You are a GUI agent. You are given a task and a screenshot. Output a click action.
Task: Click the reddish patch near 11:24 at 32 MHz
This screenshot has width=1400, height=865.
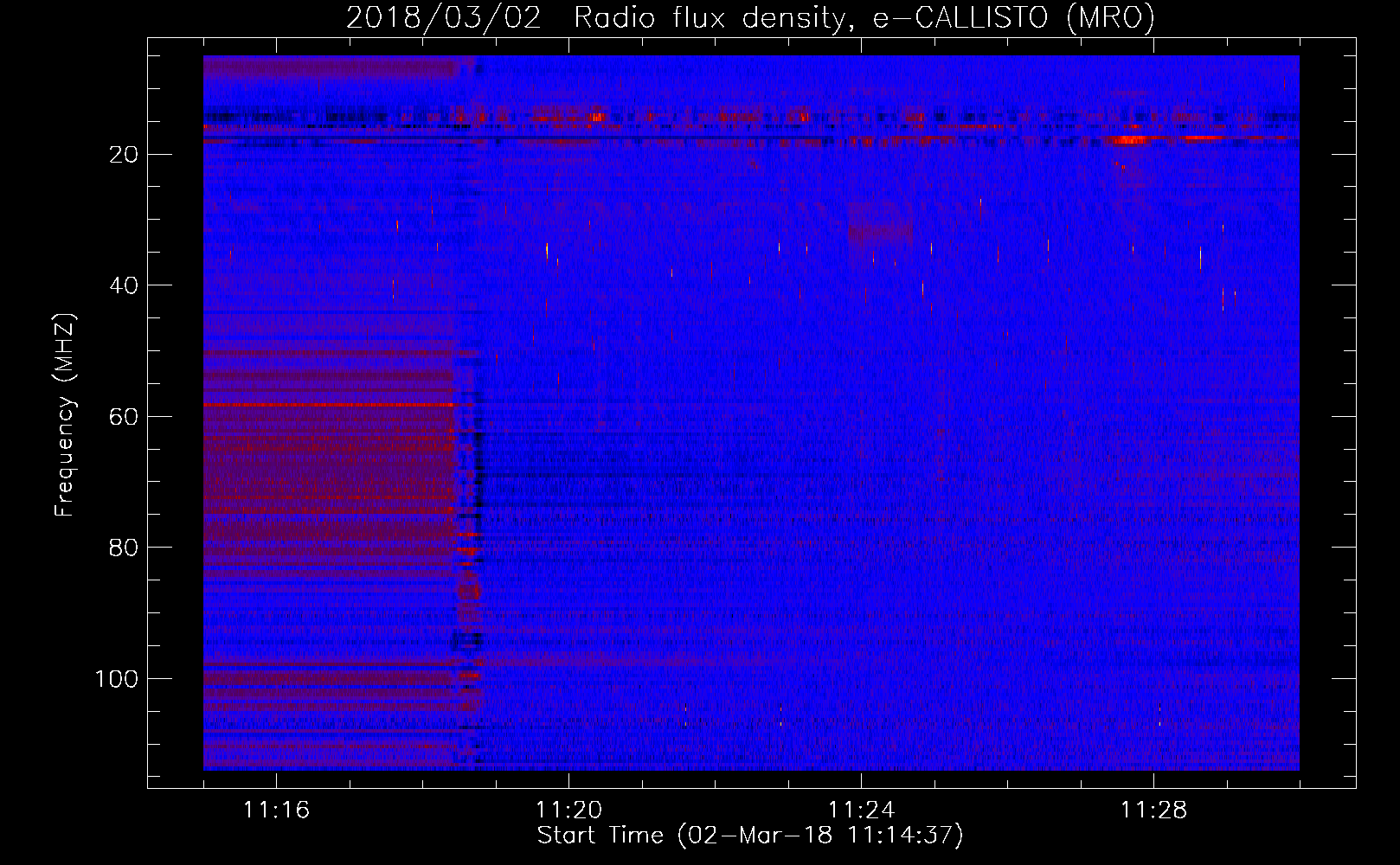[880, 231]
